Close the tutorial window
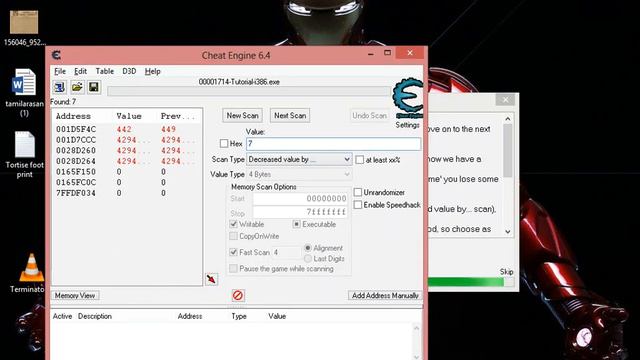Screen dimensions: 640x360 point(505,100)
